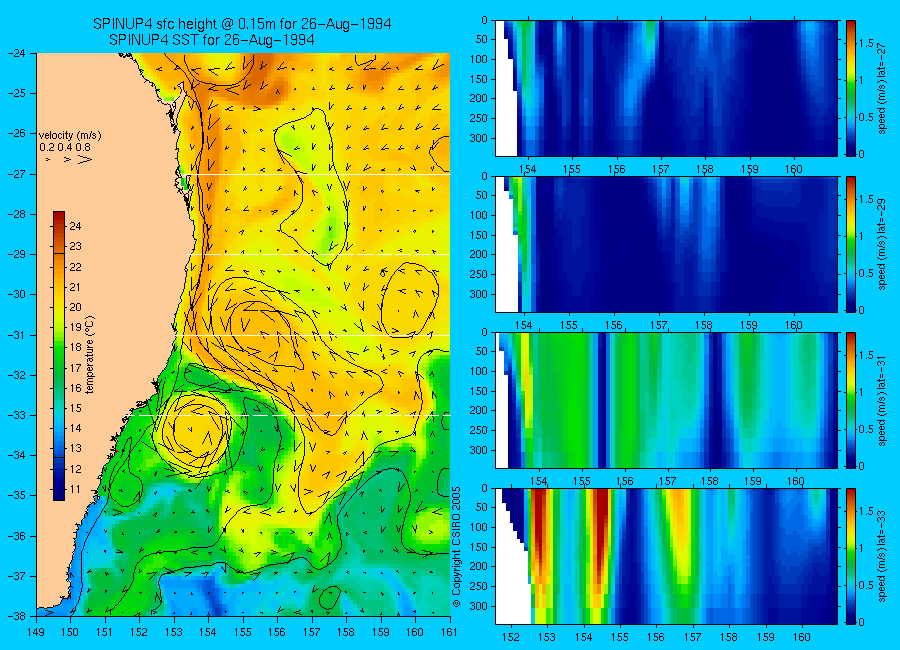The image size is (900, 650).
Task: Click the speed colorbar for lat=-29 section
Action: coord(850,245)
